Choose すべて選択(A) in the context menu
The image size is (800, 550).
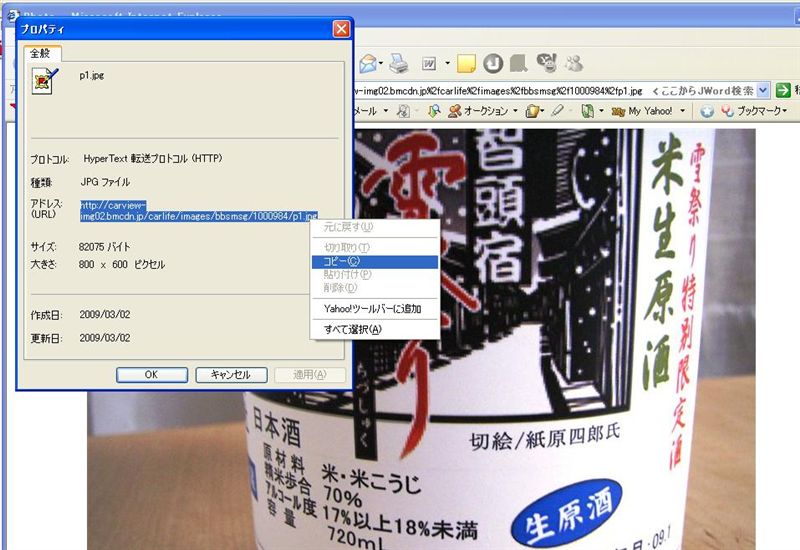(374, 330)
